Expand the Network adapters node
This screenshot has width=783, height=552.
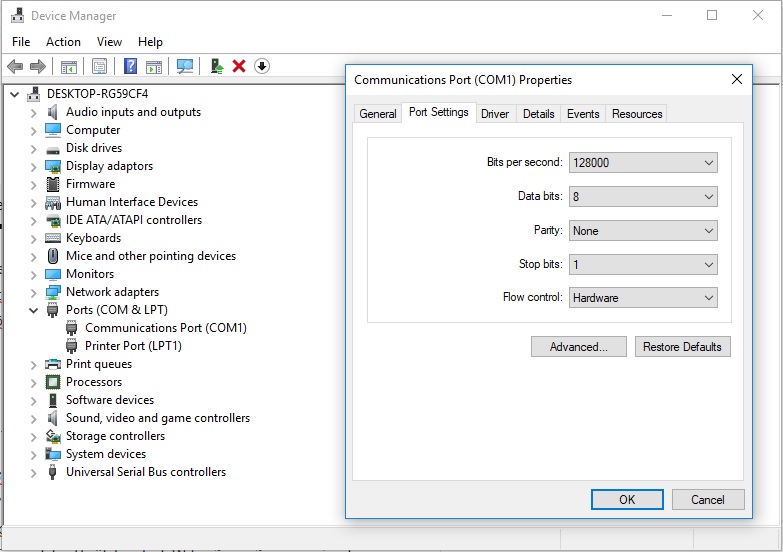34,292
